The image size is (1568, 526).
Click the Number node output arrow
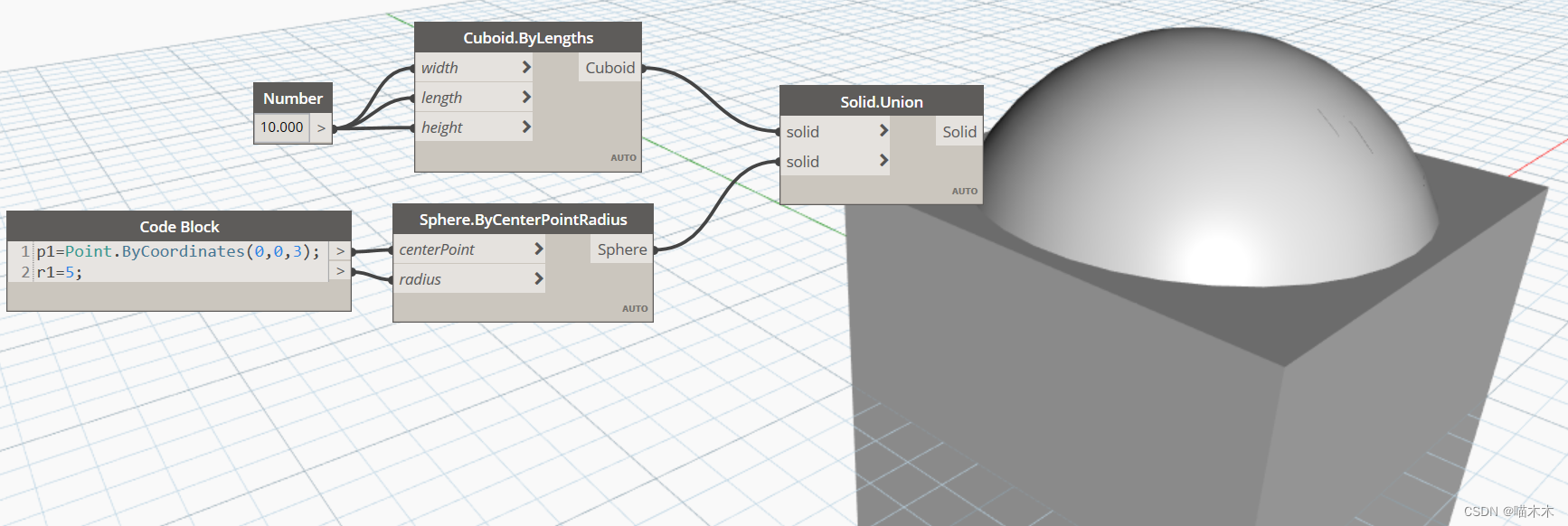[321, 128]
